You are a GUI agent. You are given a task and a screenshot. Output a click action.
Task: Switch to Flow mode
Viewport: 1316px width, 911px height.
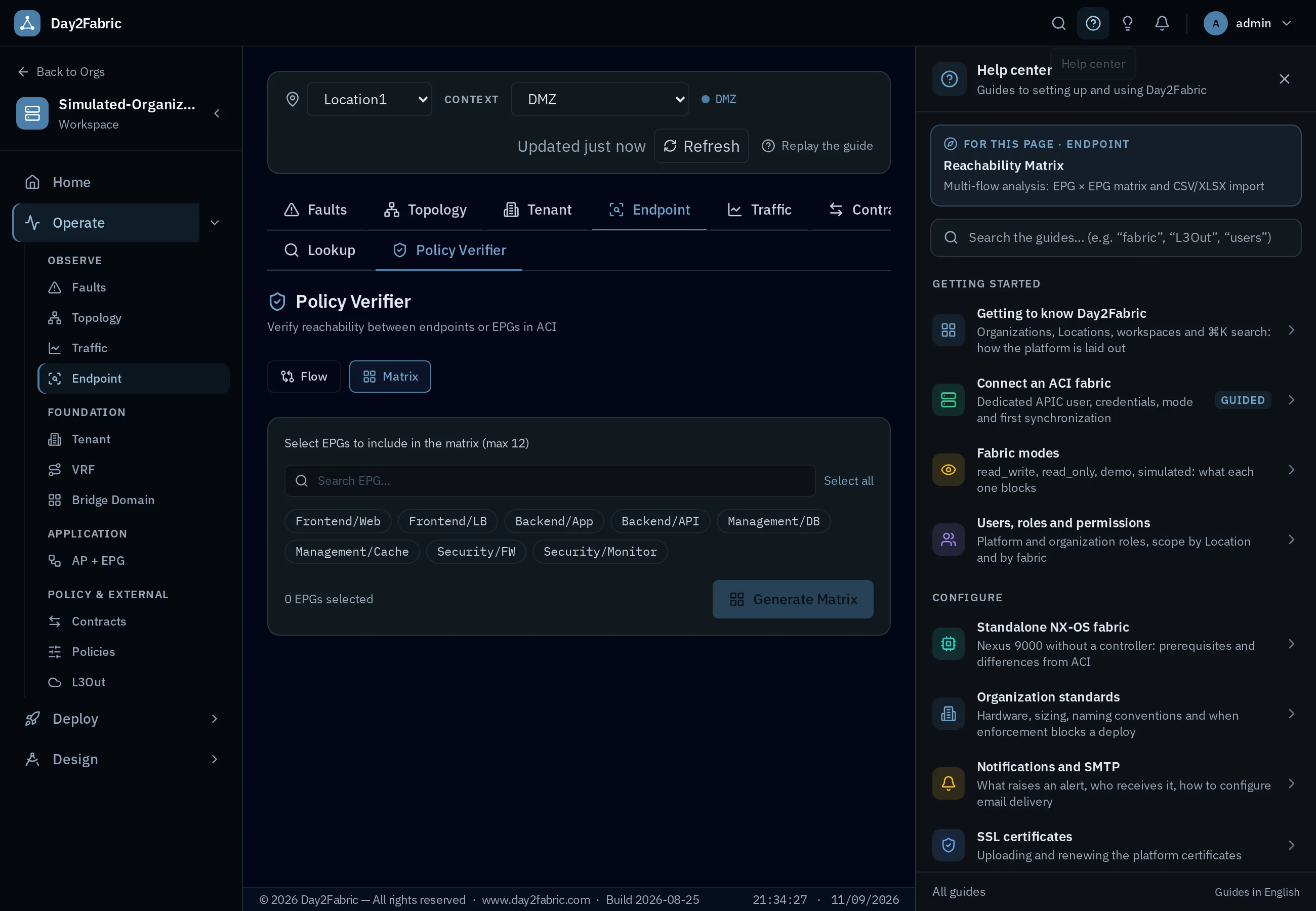(304, 377)
